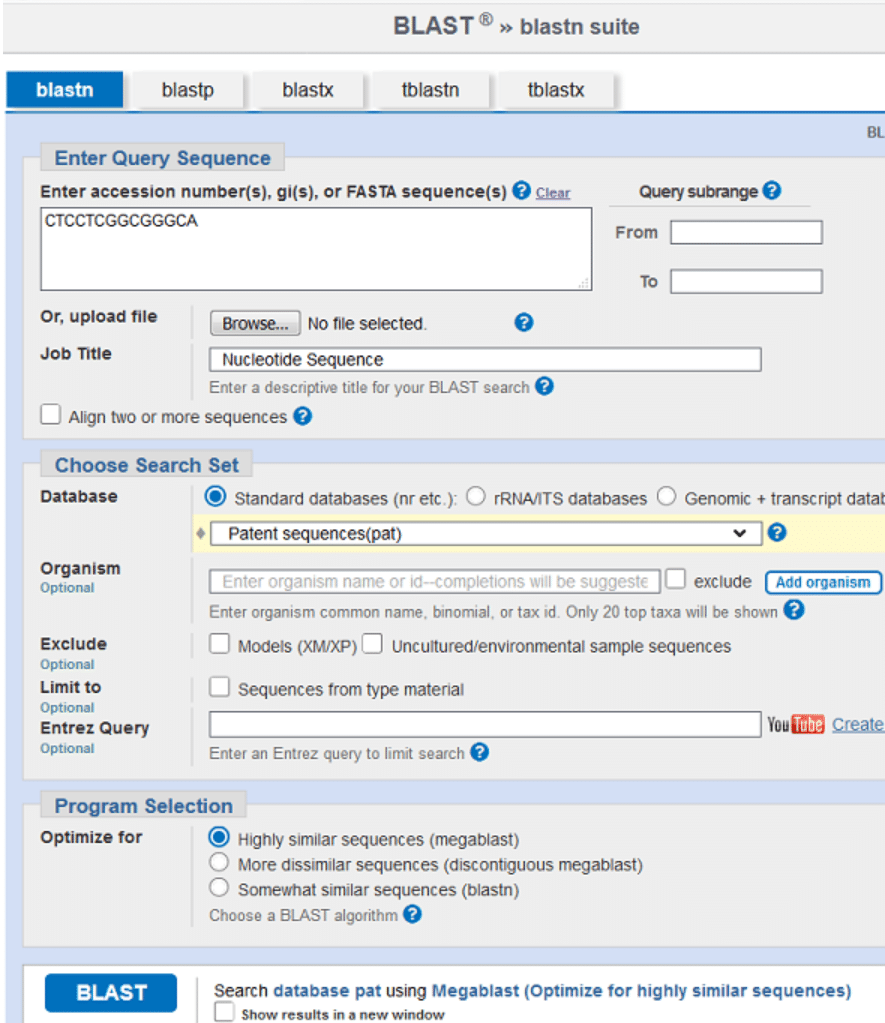The width and height of the screenshot is (885, 1023).
Task: Switch to the blastp tab
Action: (x=188, y=89)
